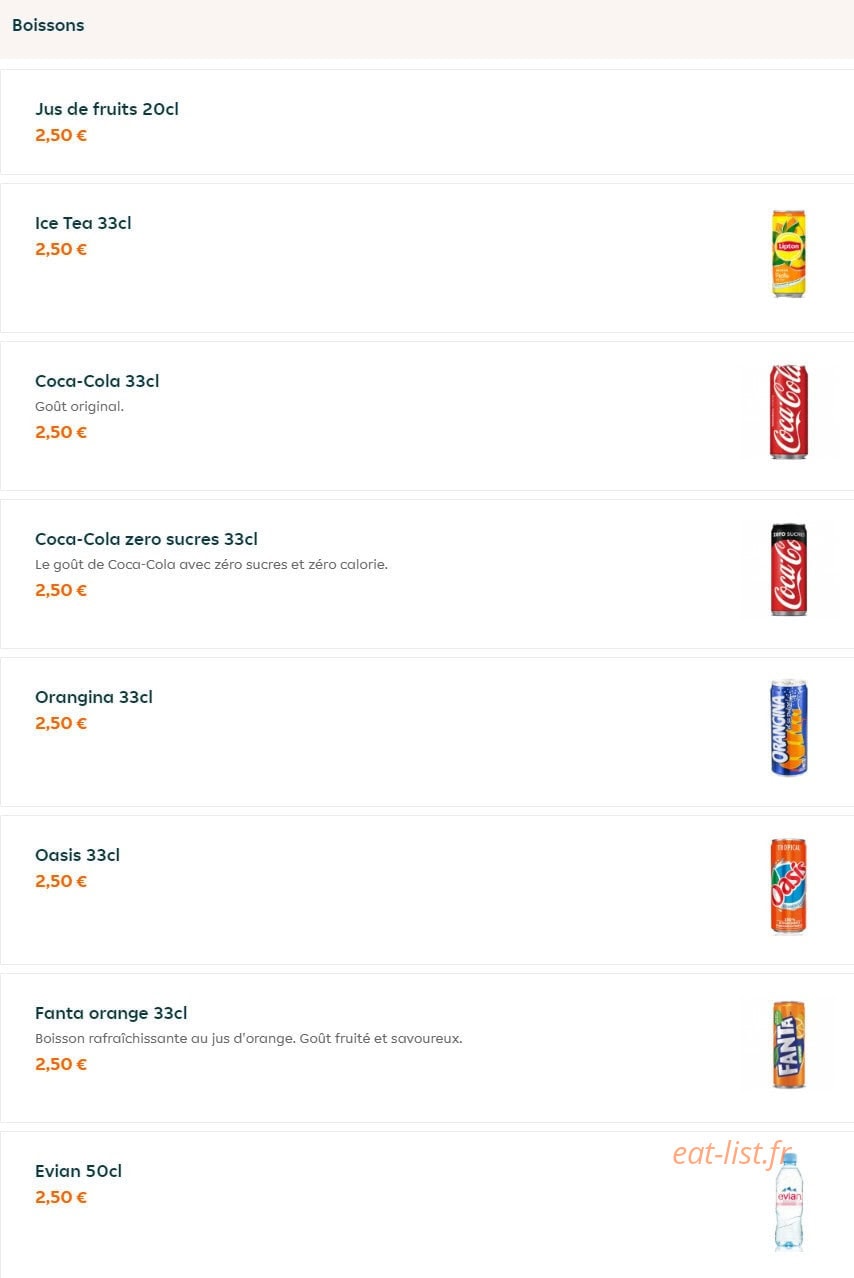854x1278 pixels.
Task: Select the Coca-Cola 33cl title
Action: [97, 381]
